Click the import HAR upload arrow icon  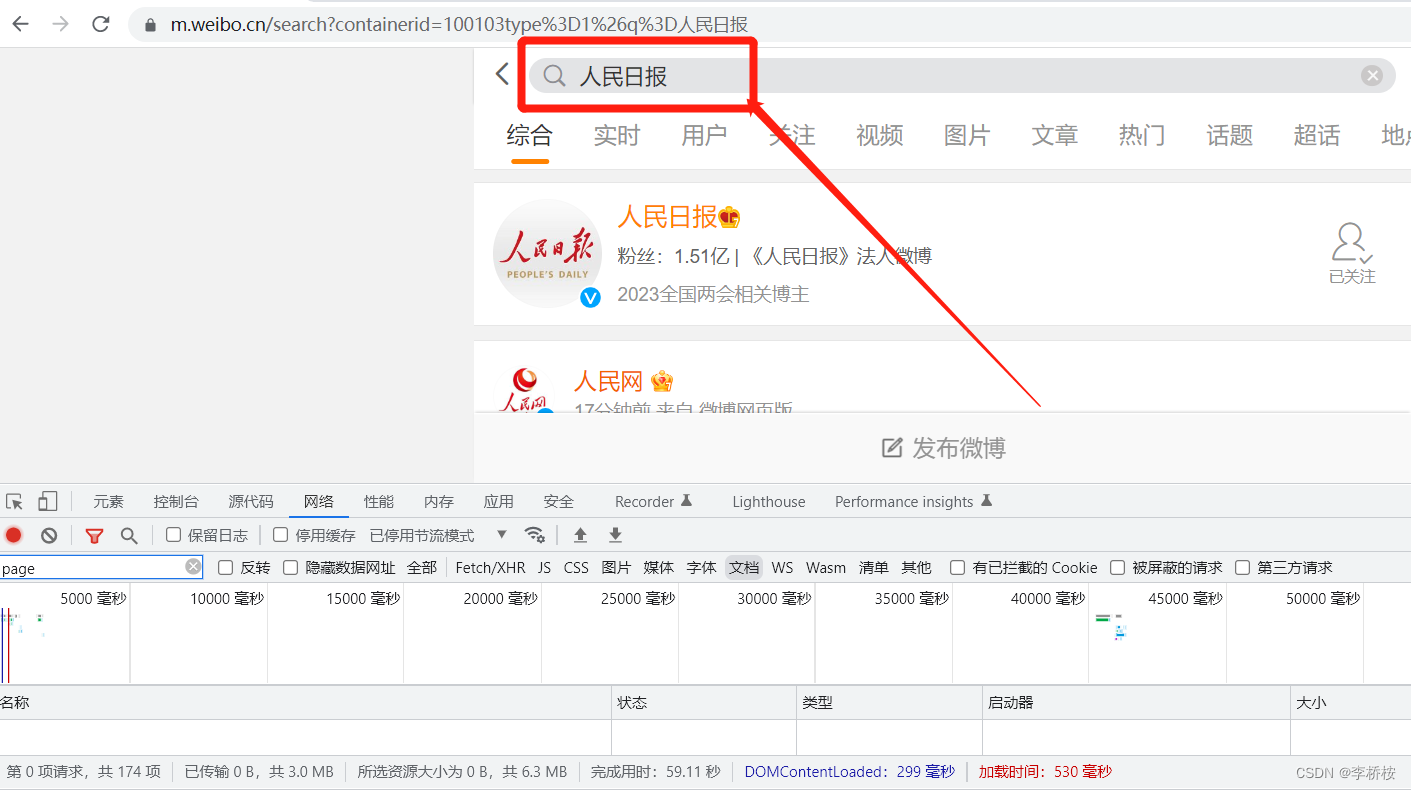[x=580, y=535]
